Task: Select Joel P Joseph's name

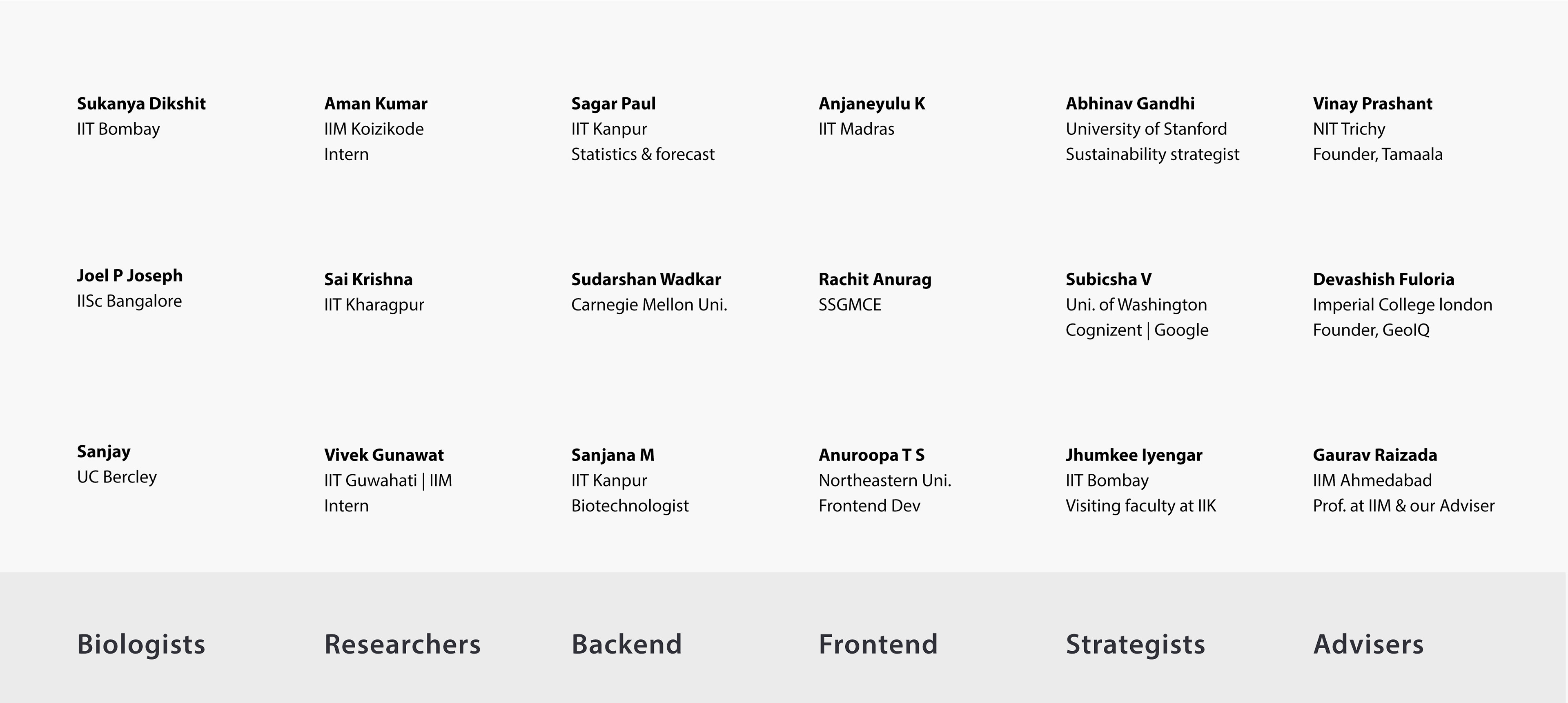Action: pos(130,276)
